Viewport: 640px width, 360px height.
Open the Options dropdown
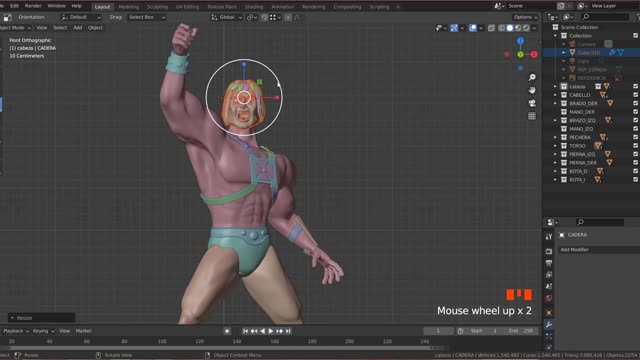[525, 17]
